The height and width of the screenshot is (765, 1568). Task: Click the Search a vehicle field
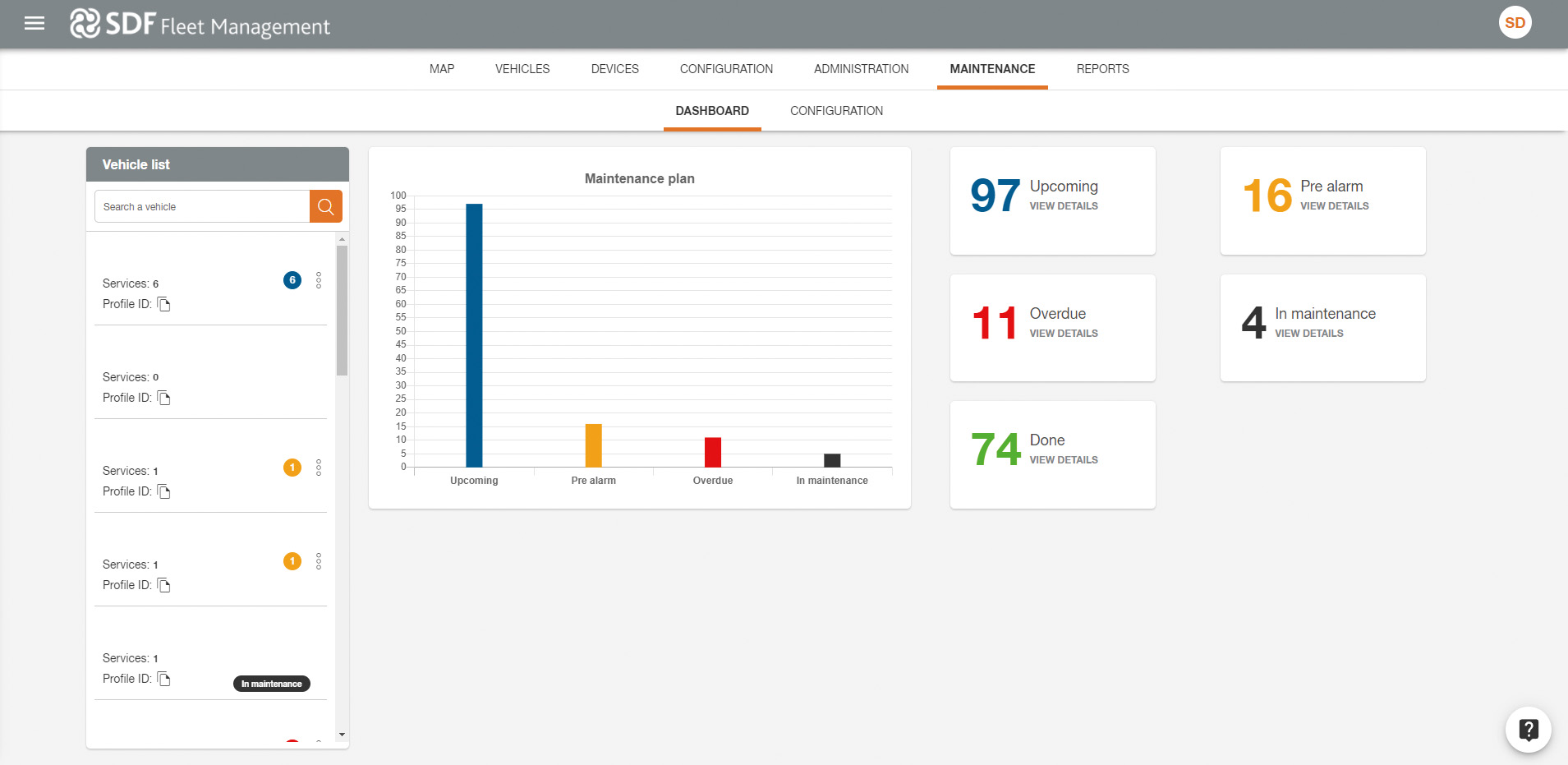coord(202,206)
